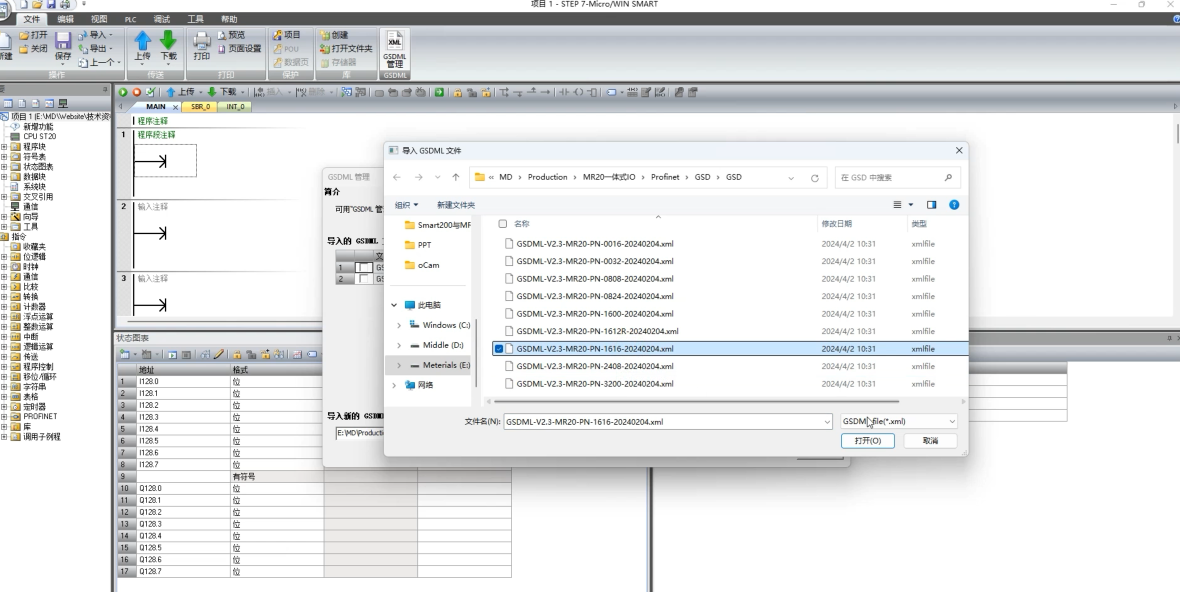
Task: Open the 组织 dropdown in the file dialog
Action: pyautogui.click(x=406, y=205)
